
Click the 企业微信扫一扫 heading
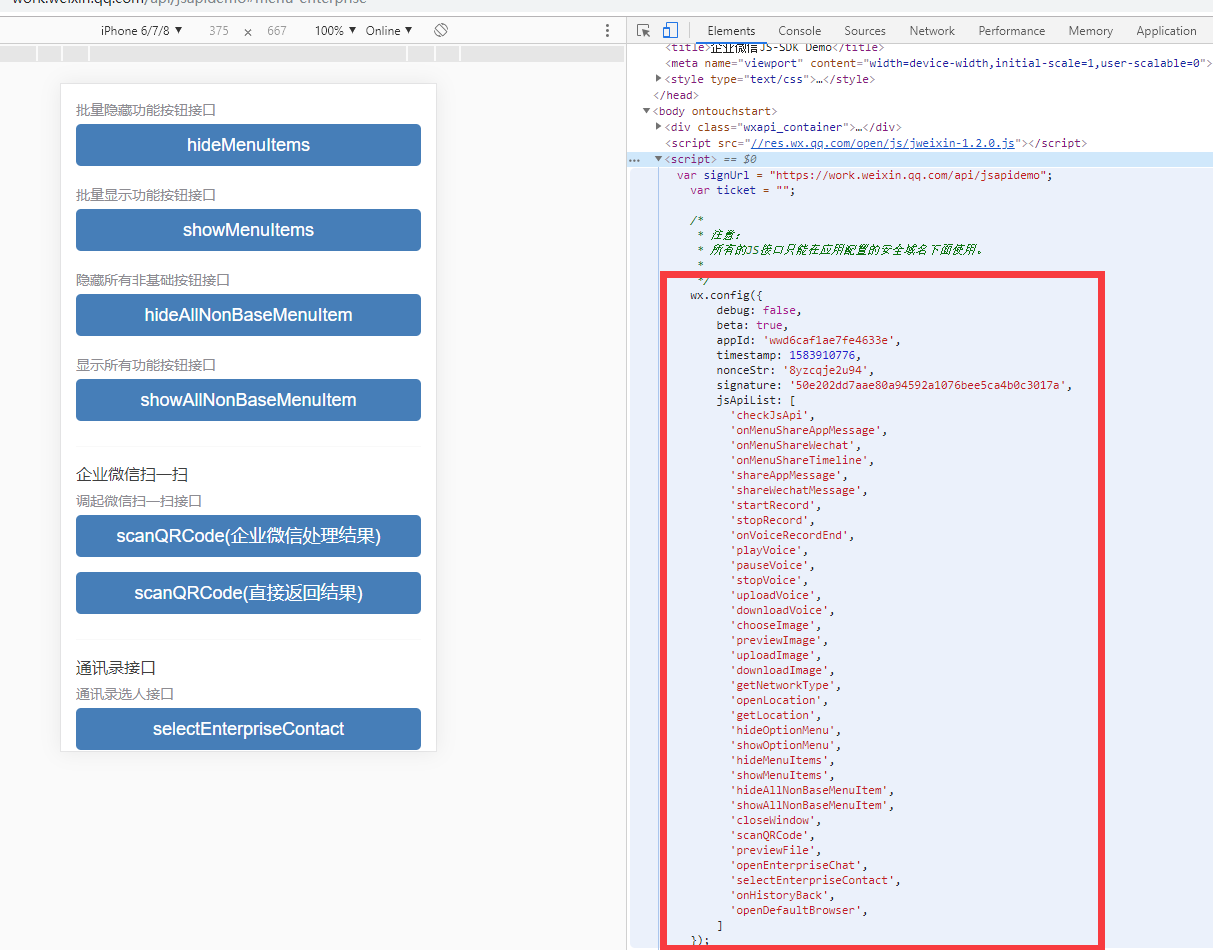pyautogui.click(x=132, y=474)
